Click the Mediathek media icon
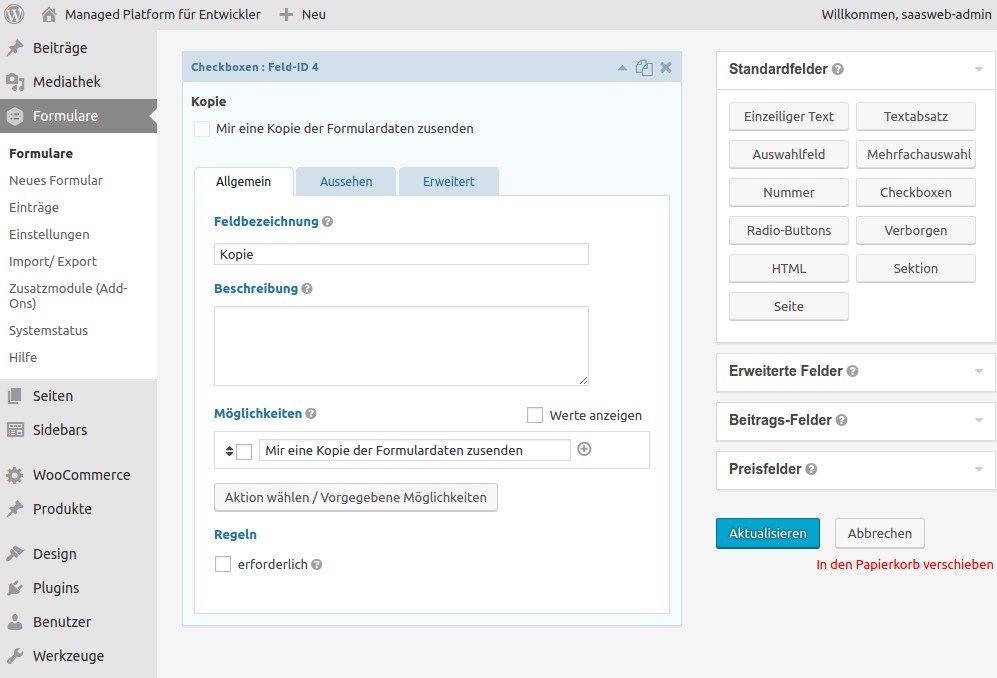 [15, 81]
